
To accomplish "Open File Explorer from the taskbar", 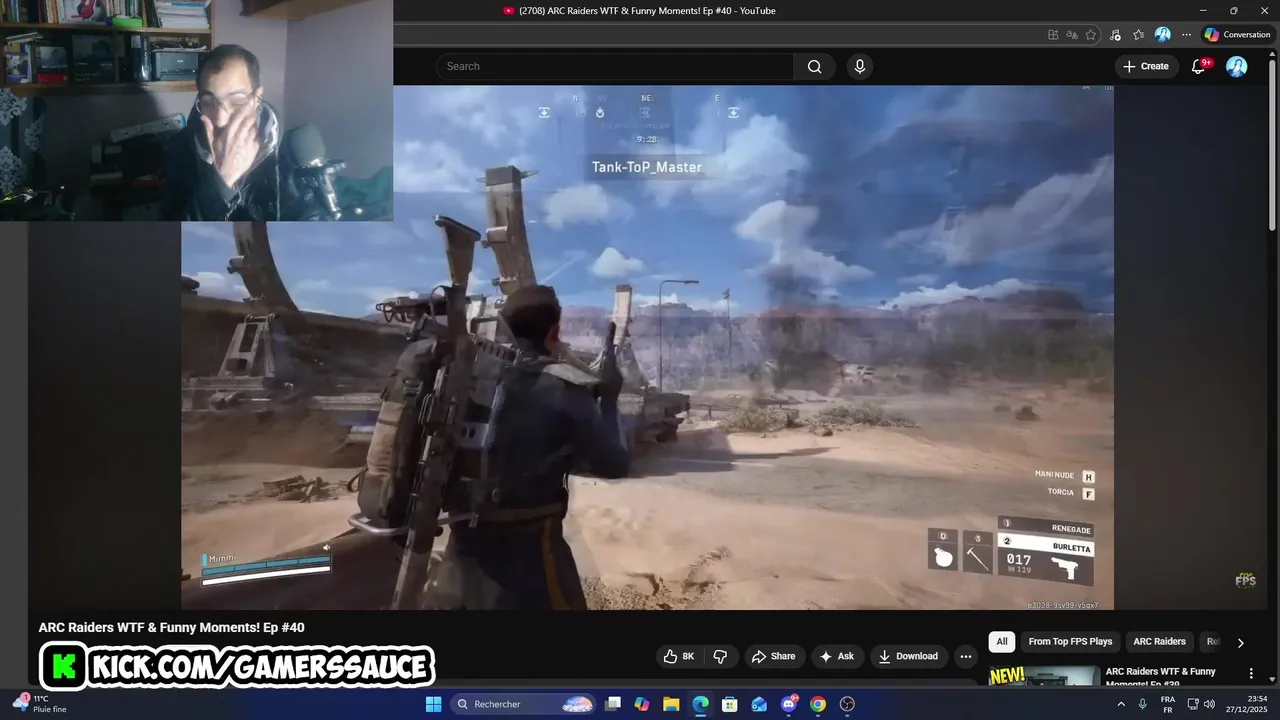I will click(x=671, y=704).
